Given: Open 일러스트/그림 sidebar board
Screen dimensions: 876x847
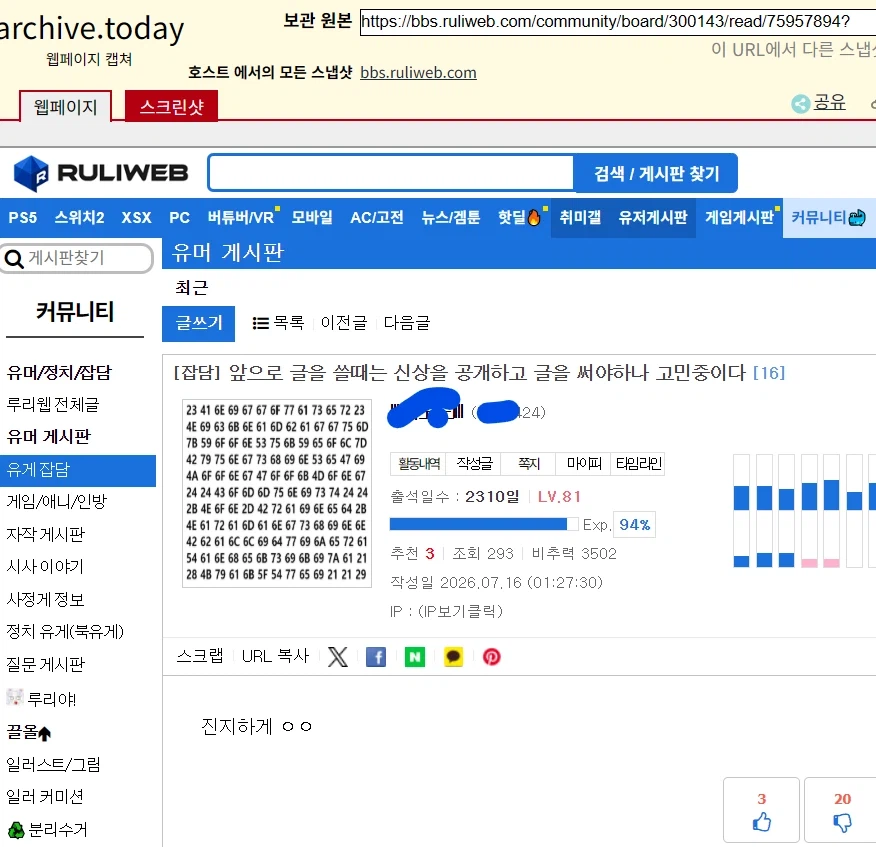Looking at the screenshot, I should tap(53, 764).
